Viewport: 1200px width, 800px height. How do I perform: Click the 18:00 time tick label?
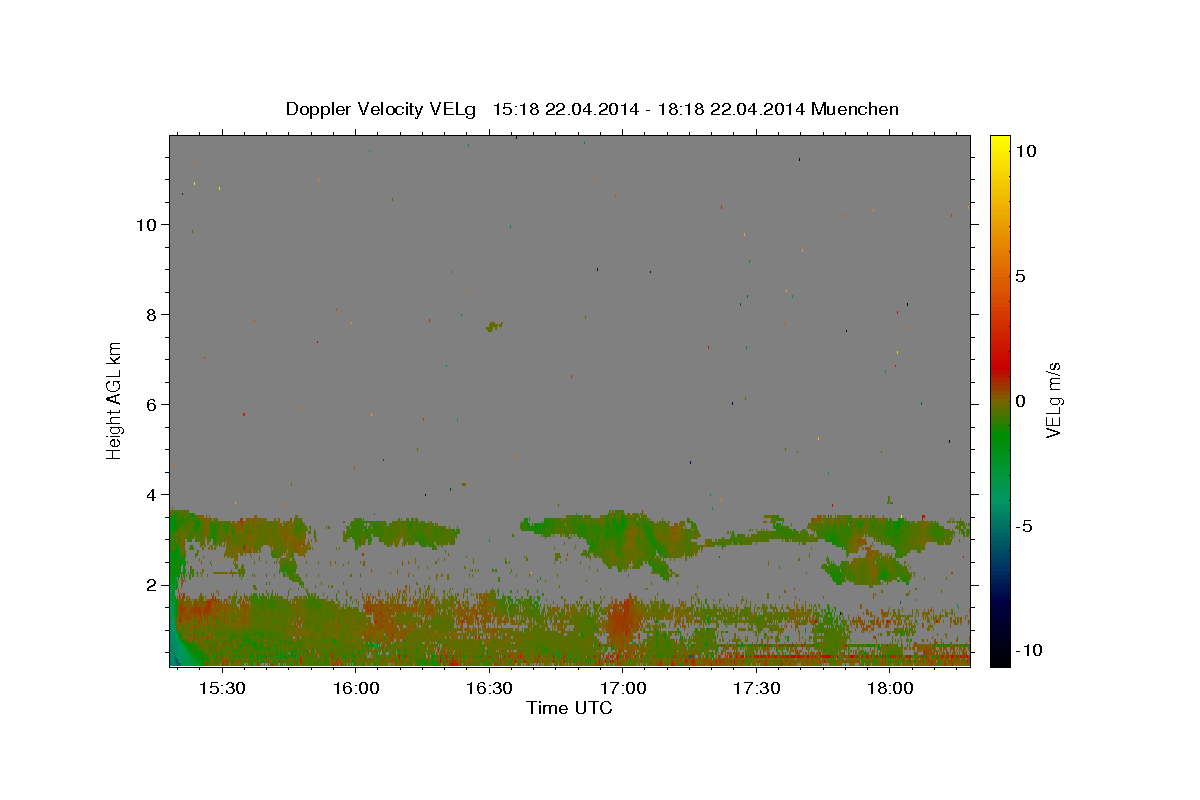click(889, 688)
